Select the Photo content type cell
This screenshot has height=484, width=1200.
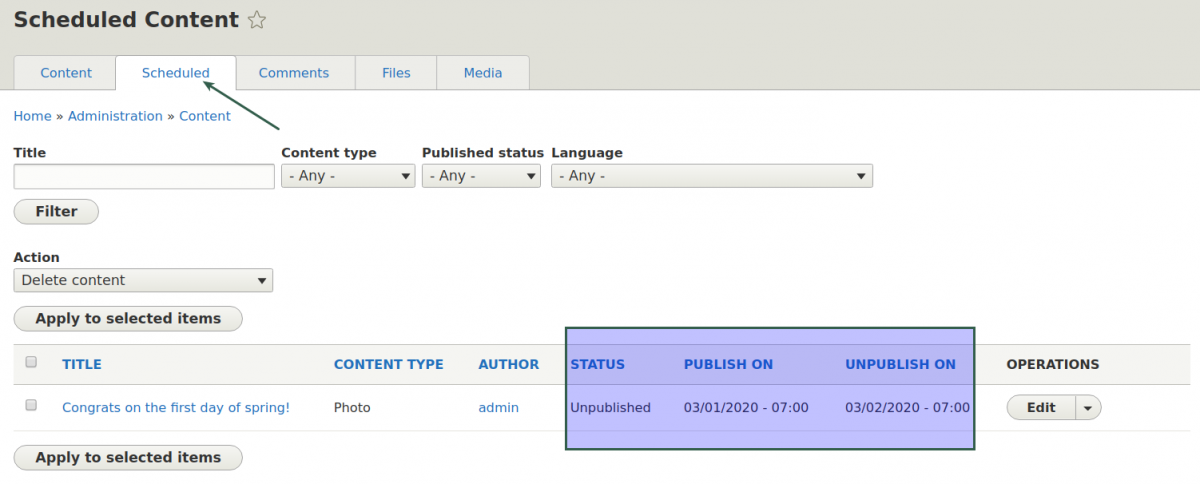tap(352, 407)
